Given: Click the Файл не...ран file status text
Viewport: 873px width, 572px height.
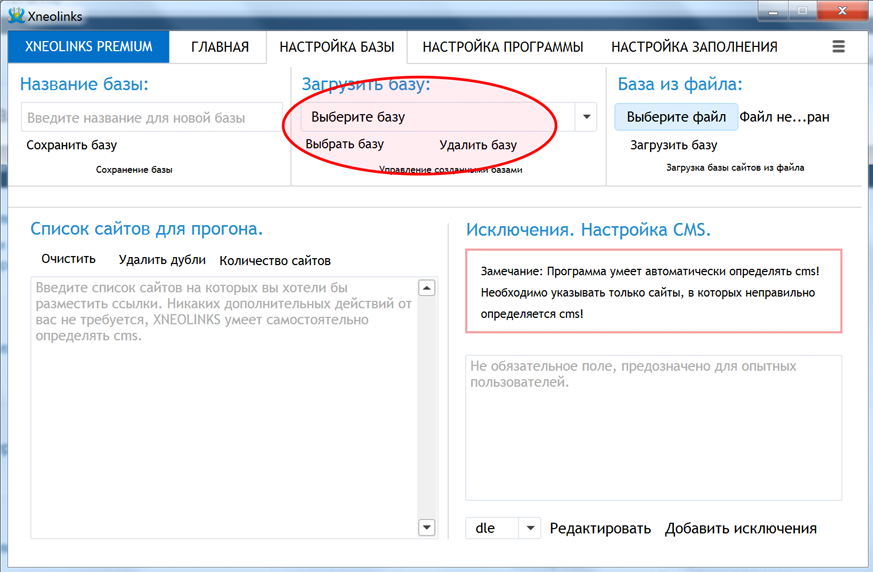Looking at the screenshot, I should 784,117.
